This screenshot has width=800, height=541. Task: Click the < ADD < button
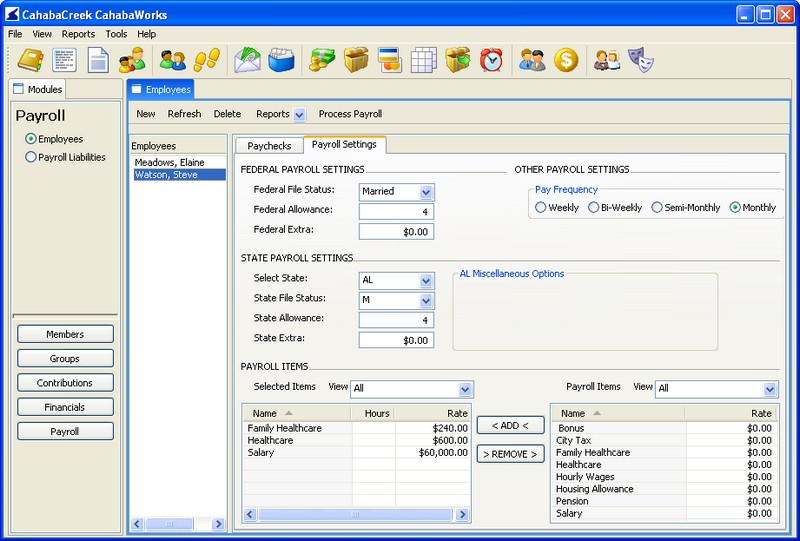click(x=509, y=426)
